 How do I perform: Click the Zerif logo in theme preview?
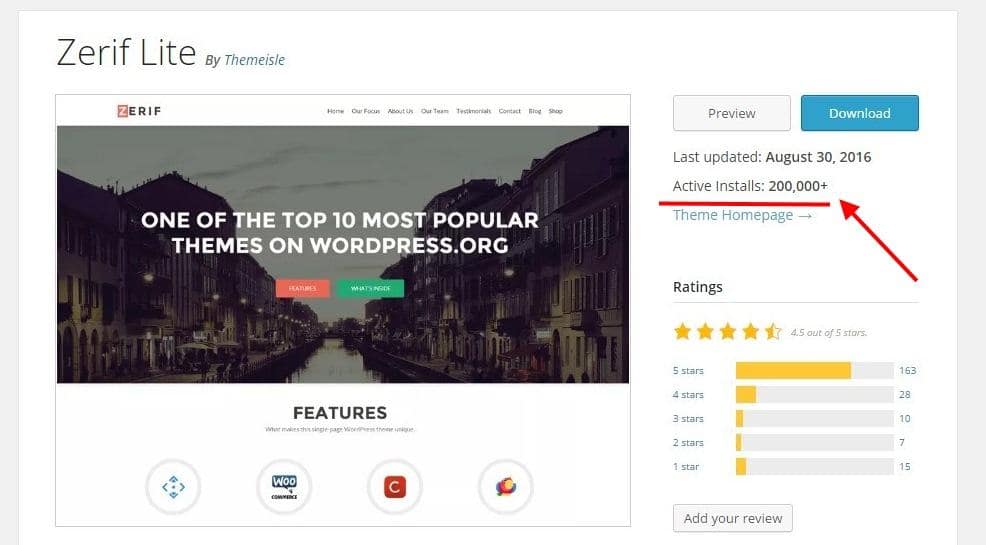[x=137, y=111]
